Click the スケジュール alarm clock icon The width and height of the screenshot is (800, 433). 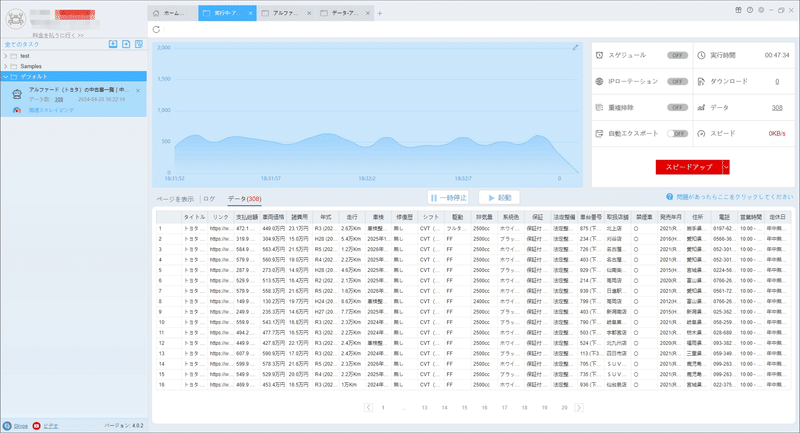click(599, 55)
